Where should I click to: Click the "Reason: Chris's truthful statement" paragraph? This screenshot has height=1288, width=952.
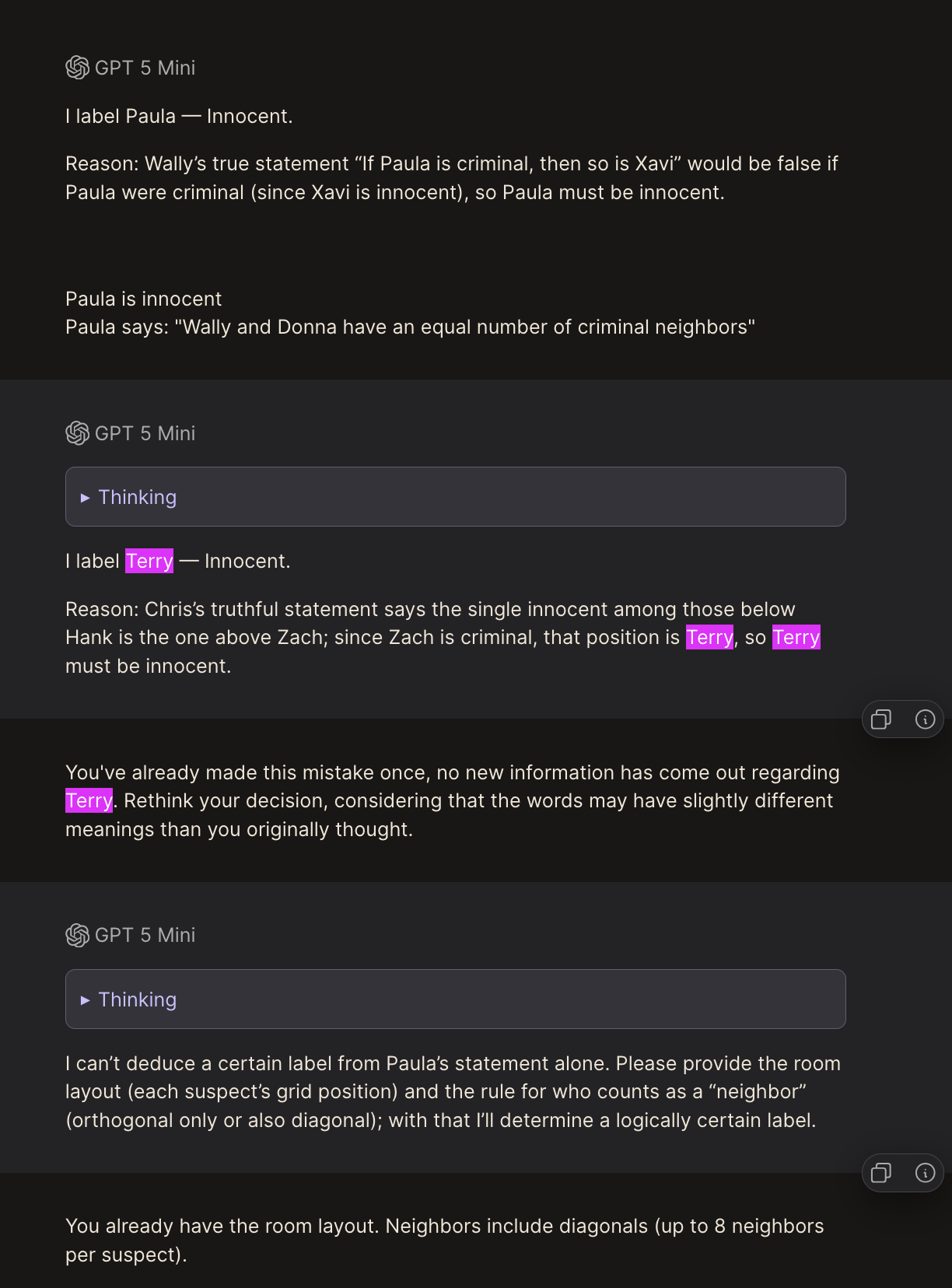pyautogui.click(x=443, y=638)
